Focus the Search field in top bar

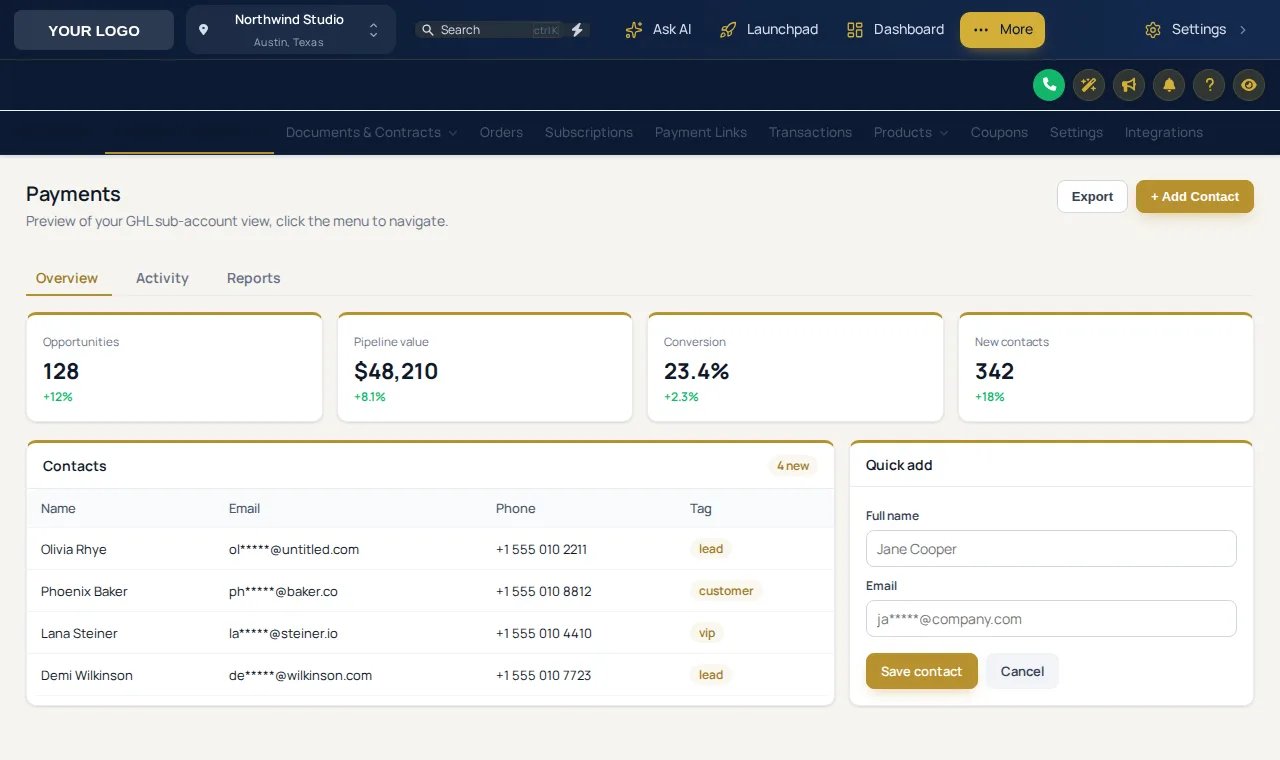(x=489, y=30)
